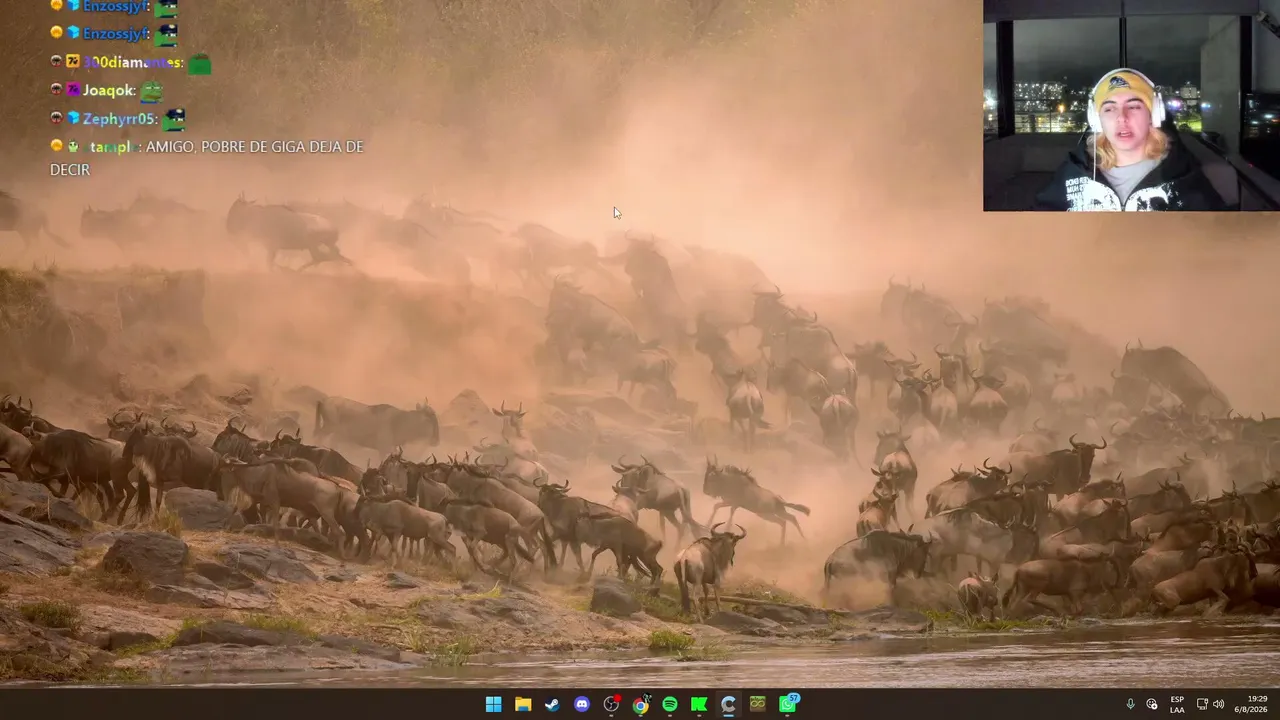Open the volume speaker tray icon
1280x720 pixels.
[x=1218, y=704]
